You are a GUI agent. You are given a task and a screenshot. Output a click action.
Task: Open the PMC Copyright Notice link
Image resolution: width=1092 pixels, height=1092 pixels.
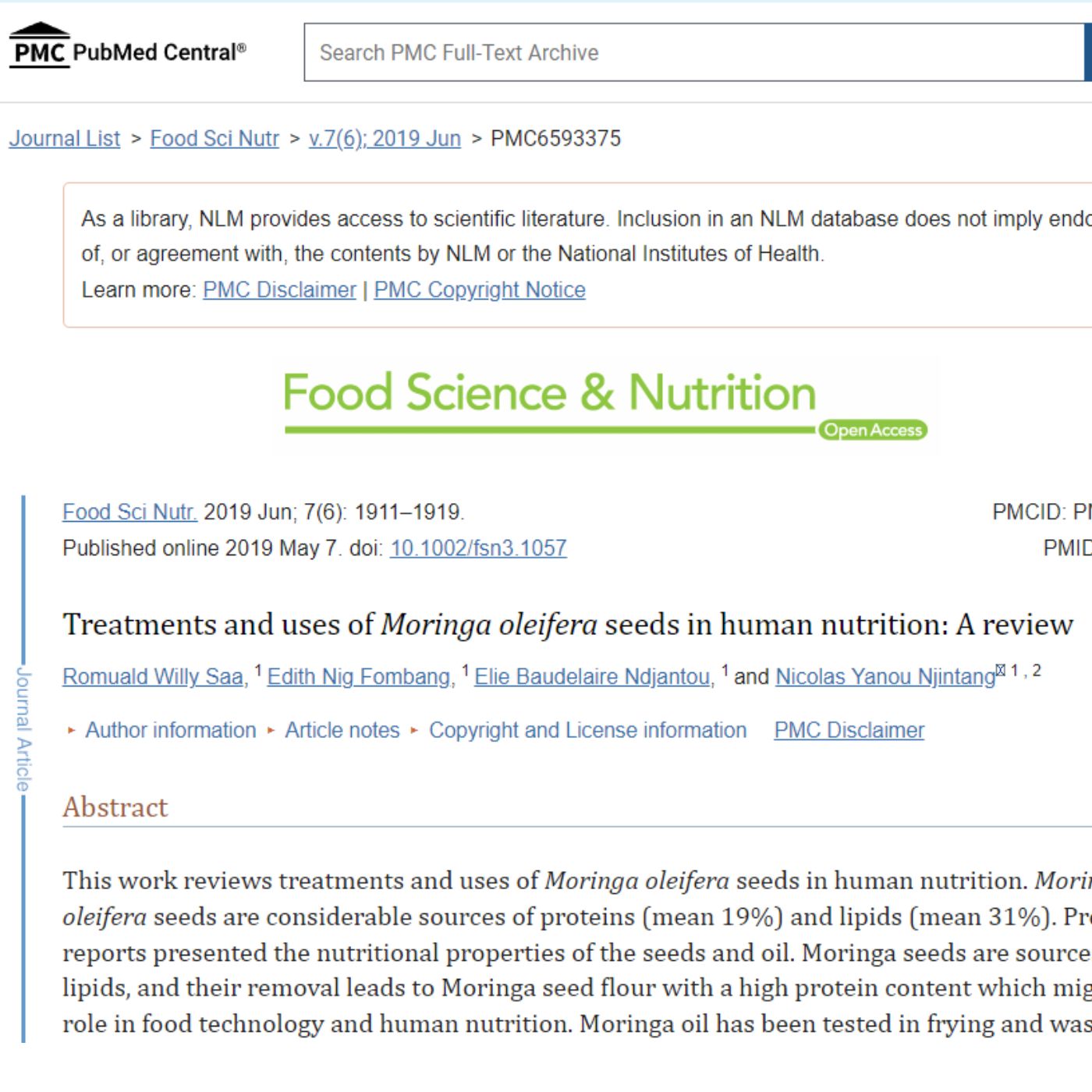tap(480, 290)
